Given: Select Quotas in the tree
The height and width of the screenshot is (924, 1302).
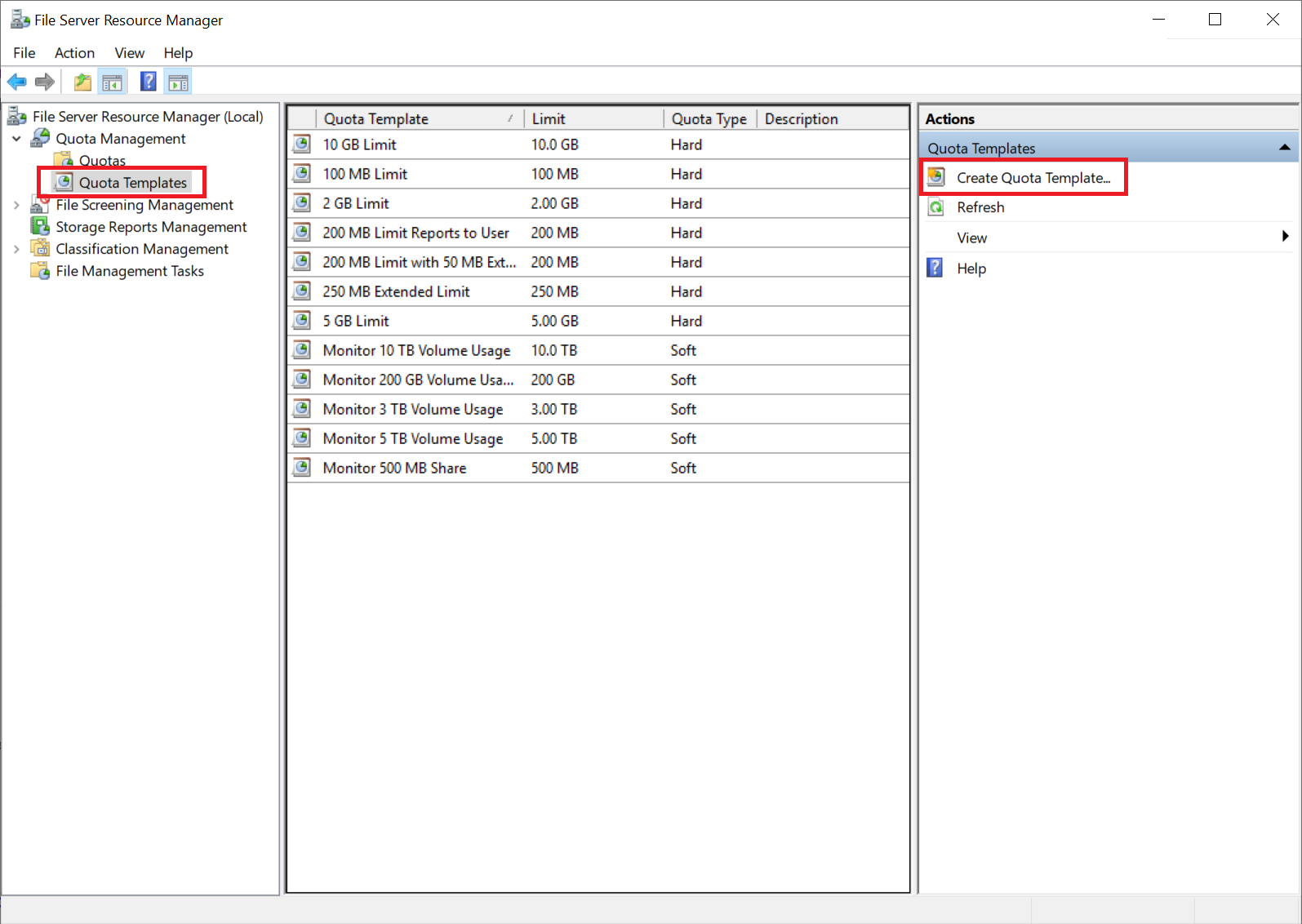Looking at the screenshot, I should (102, 161).
